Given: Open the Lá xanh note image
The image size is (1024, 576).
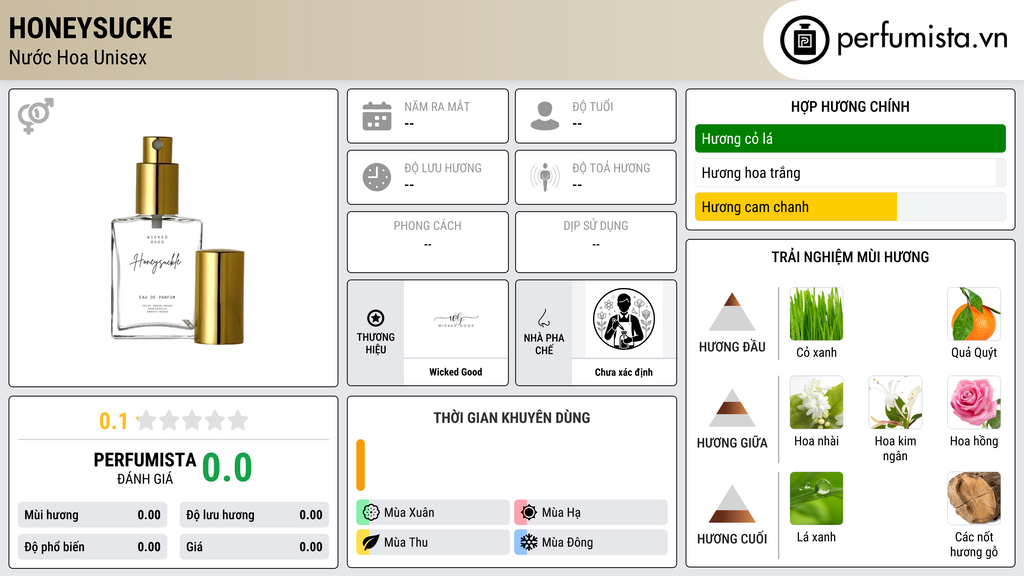Looking at the screenshot, I should 816,498.
